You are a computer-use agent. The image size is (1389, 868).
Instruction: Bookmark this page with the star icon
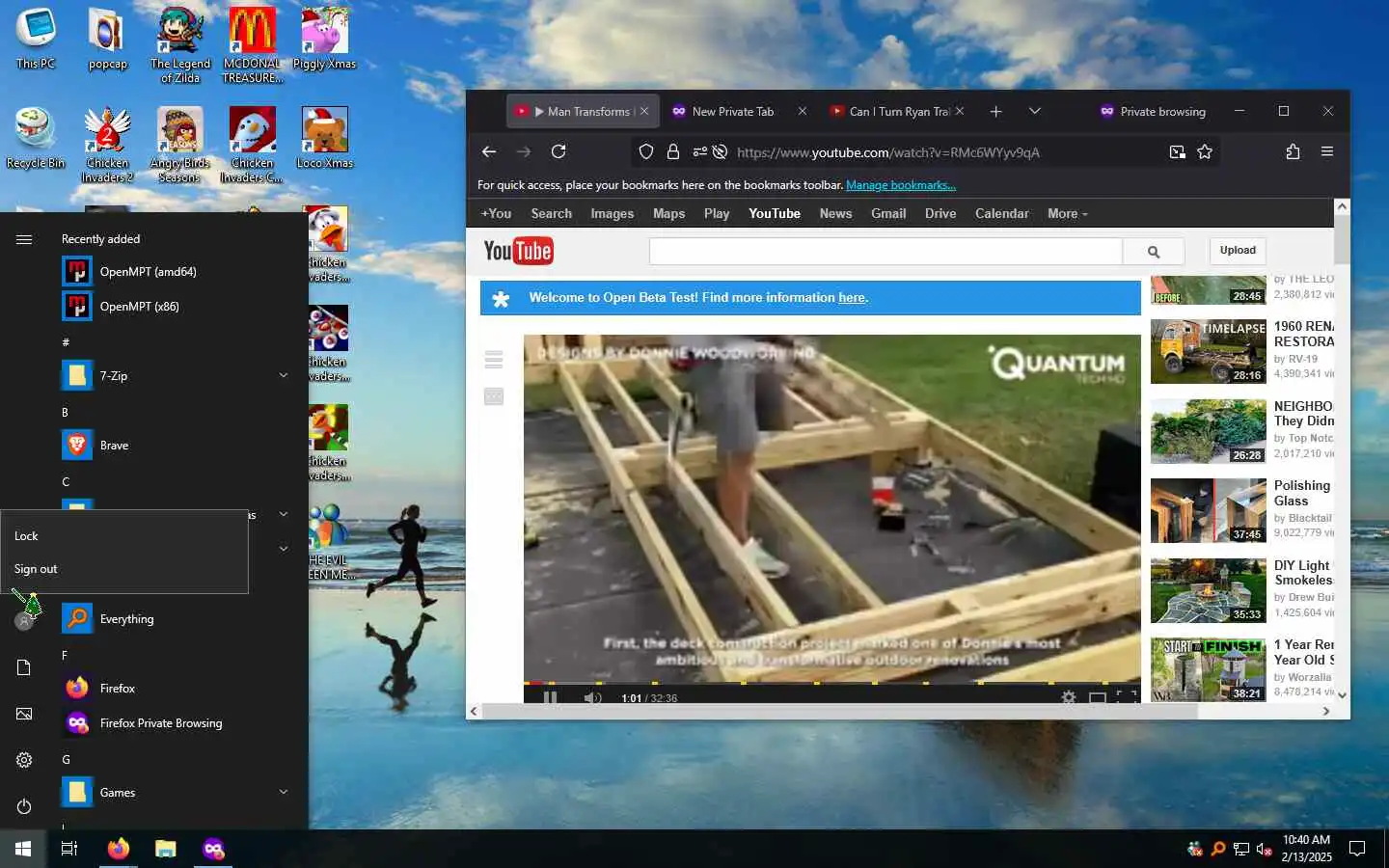coord(1205,151)
